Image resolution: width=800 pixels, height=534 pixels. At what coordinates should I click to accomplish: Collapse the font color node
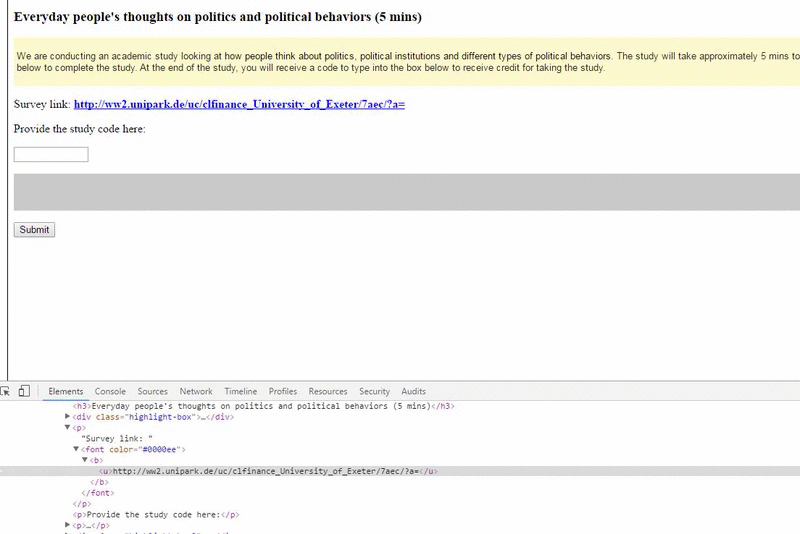[x=76, y=449]
